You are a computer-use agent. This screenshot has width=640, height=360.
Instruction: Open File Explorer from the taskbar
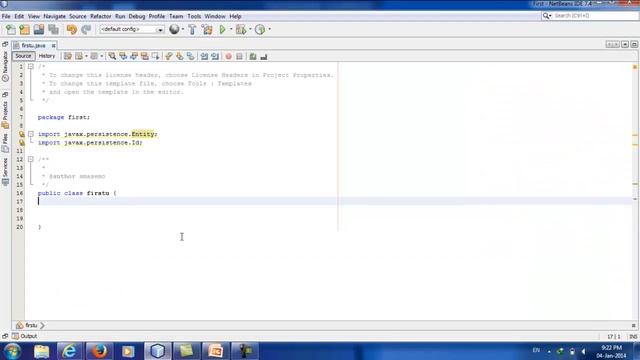click(41, 351)
